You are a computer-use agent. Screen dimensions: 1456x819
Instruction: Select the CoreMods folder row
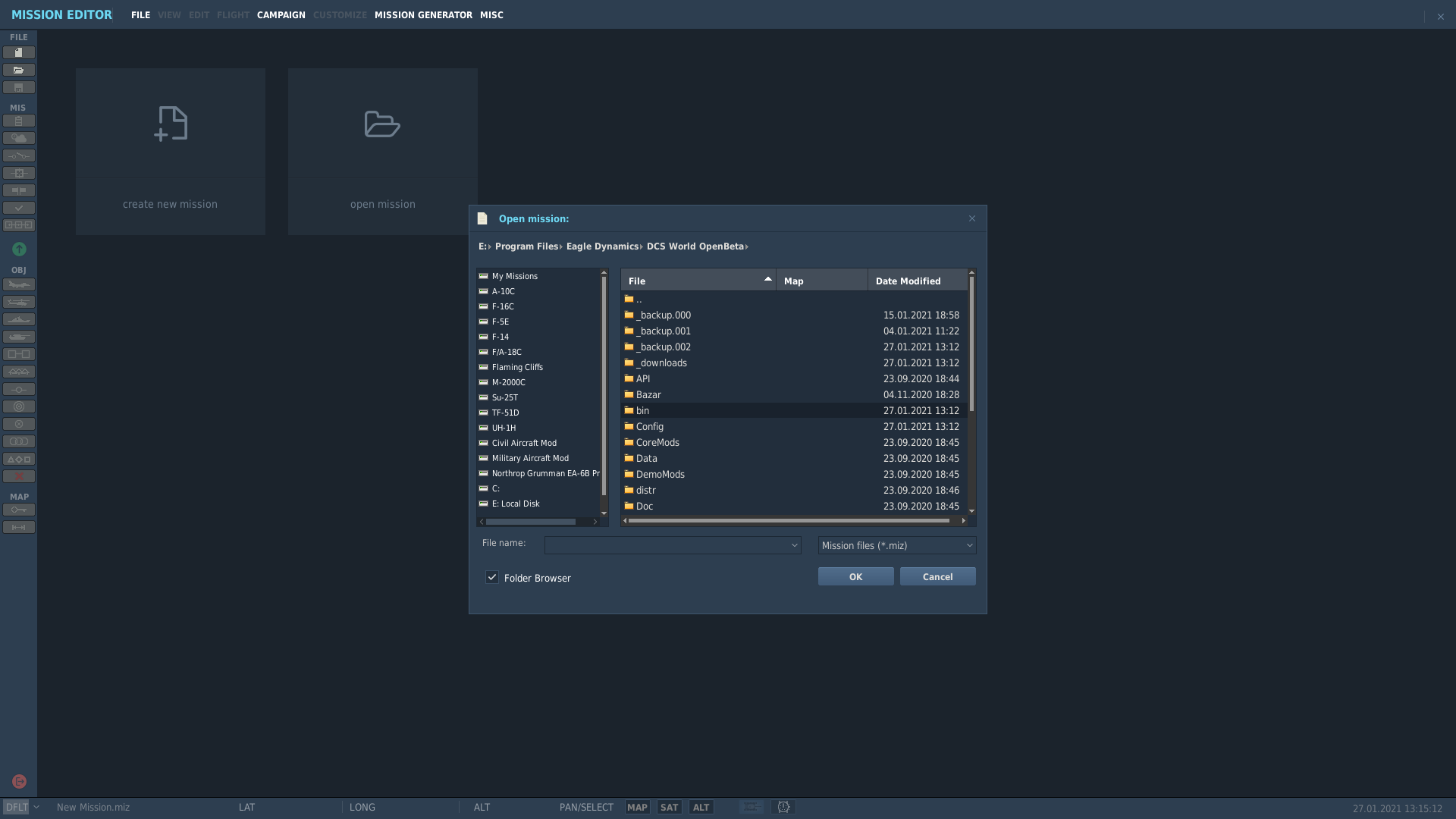pyautogui.click(x=794, y=442)
